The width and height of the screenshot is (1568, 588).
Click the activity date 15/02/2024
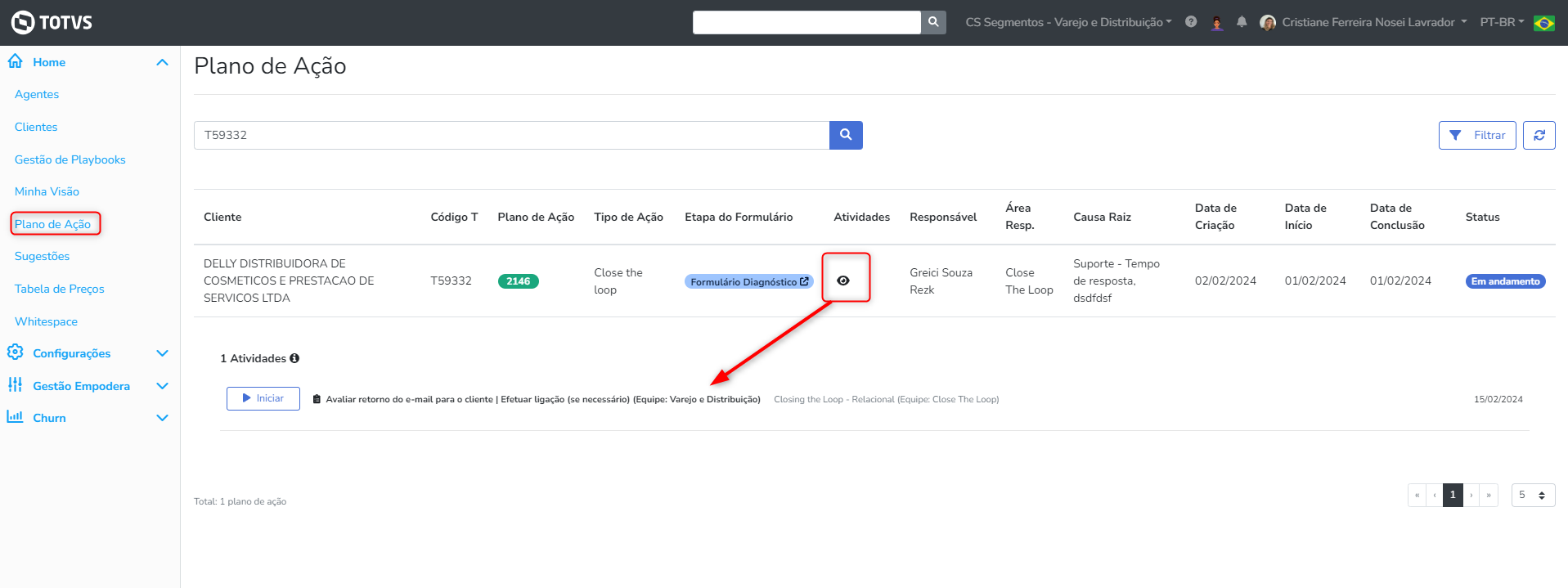point(1498,399)
